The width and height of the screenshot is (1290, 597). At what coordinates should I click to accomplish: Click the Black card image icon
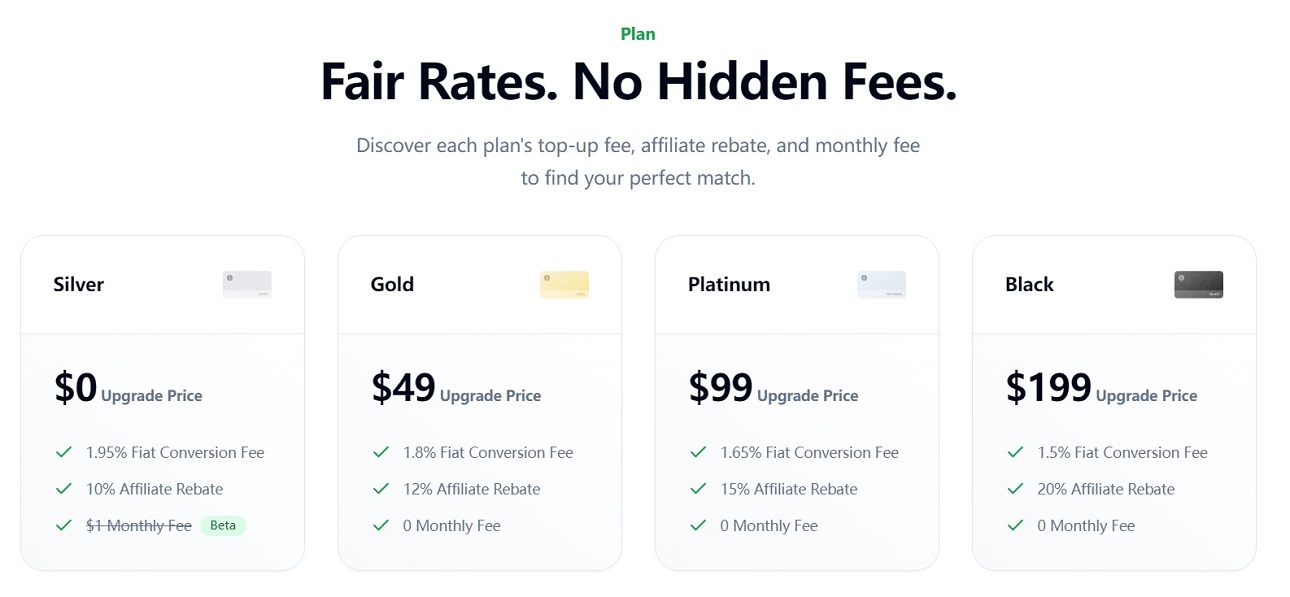click(x=1198, y=284)
